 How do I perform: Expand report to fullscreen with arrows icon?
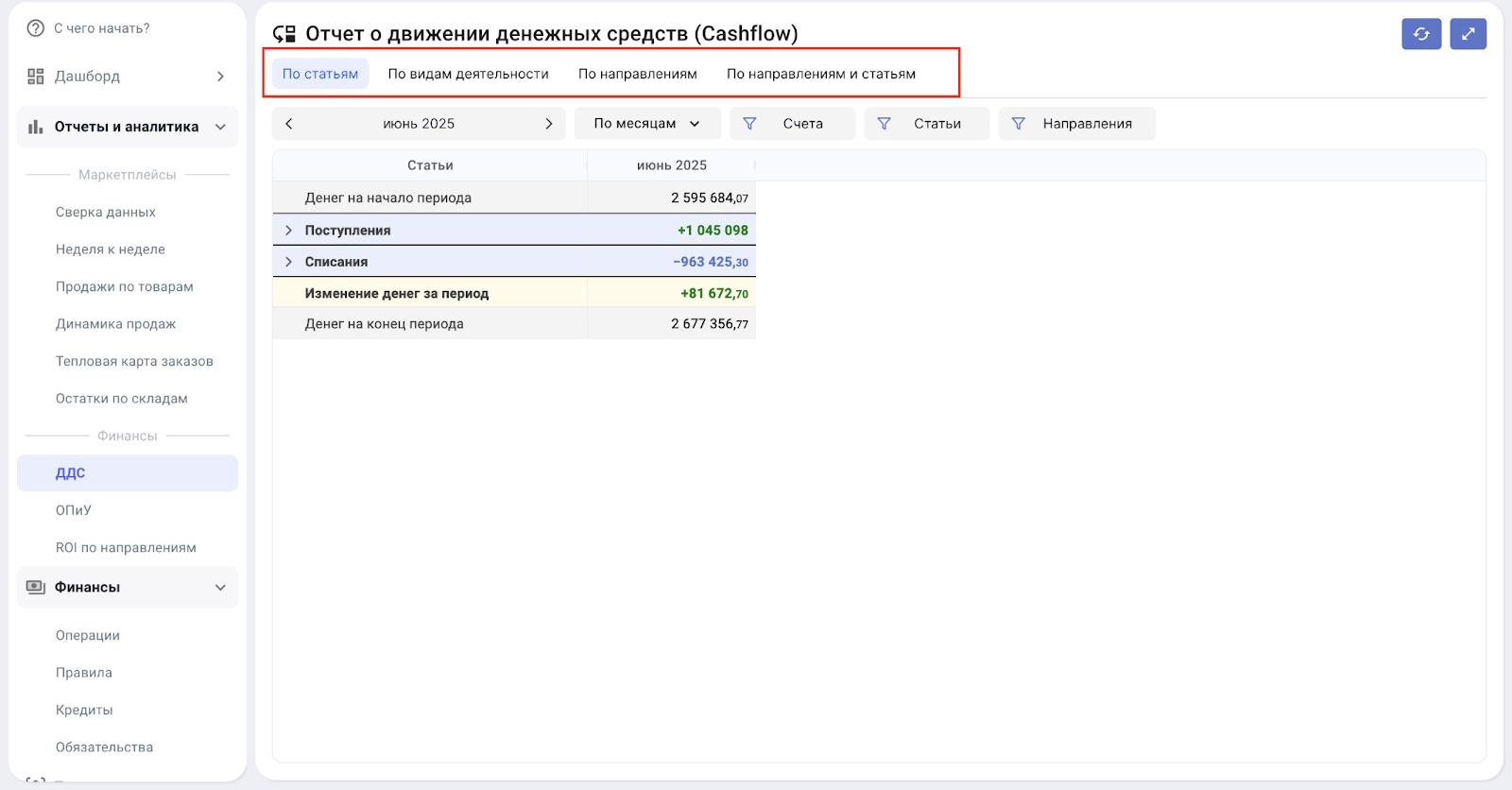pos(1468,34)
